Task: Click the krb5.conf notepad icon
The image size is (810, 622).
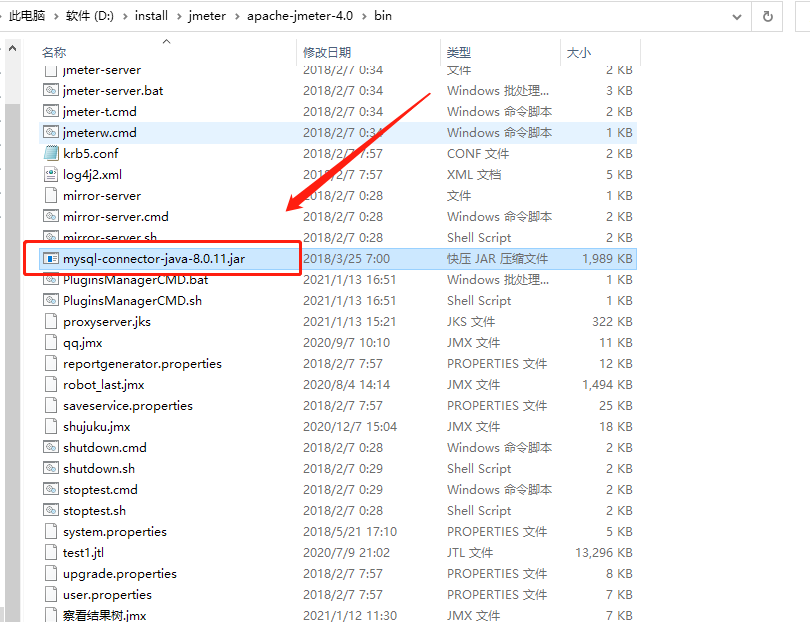Action: pos(51,153)
